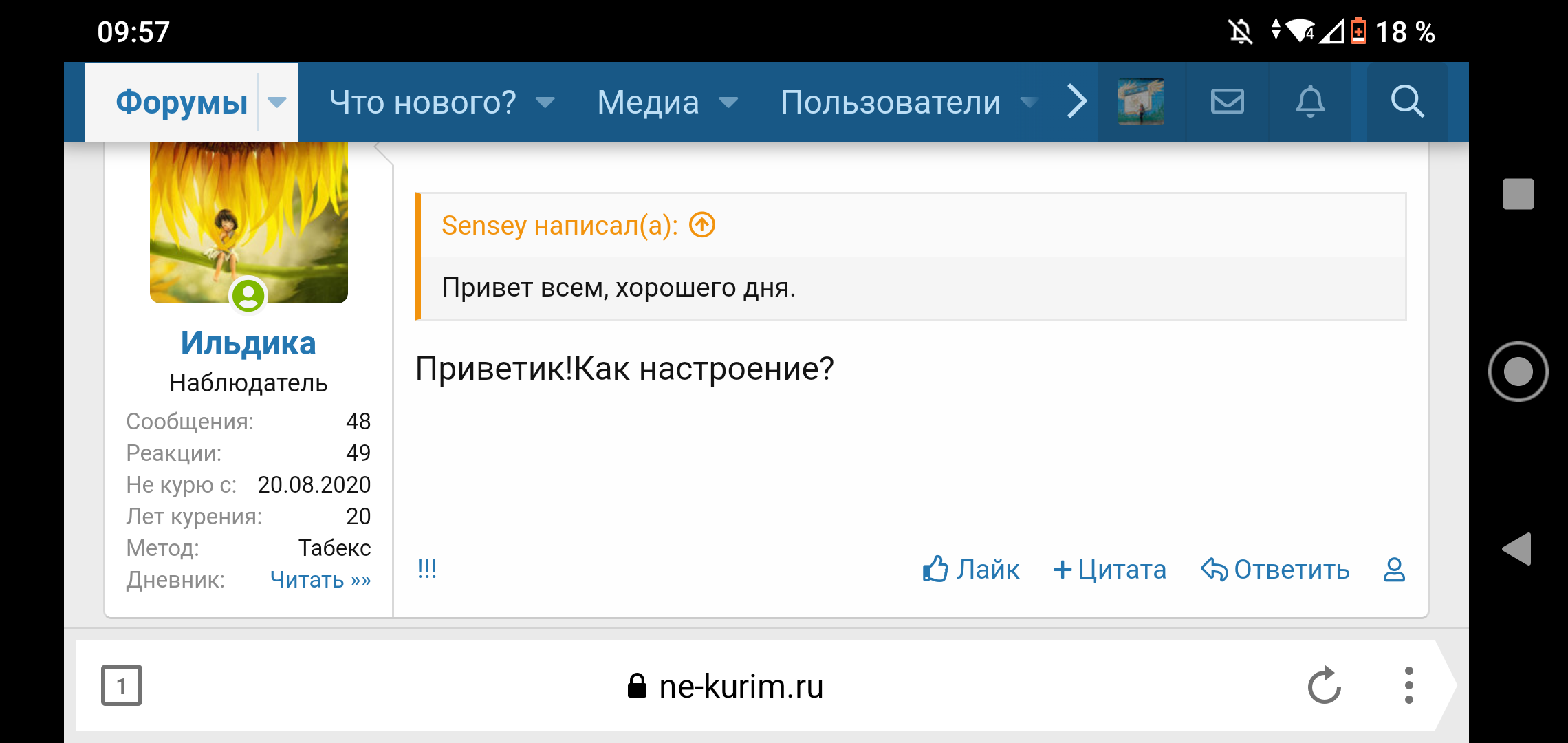Expand the Что нового? menu arrow
The image size is (1568, 743).
pyautogui.click(x=545, y=103)
